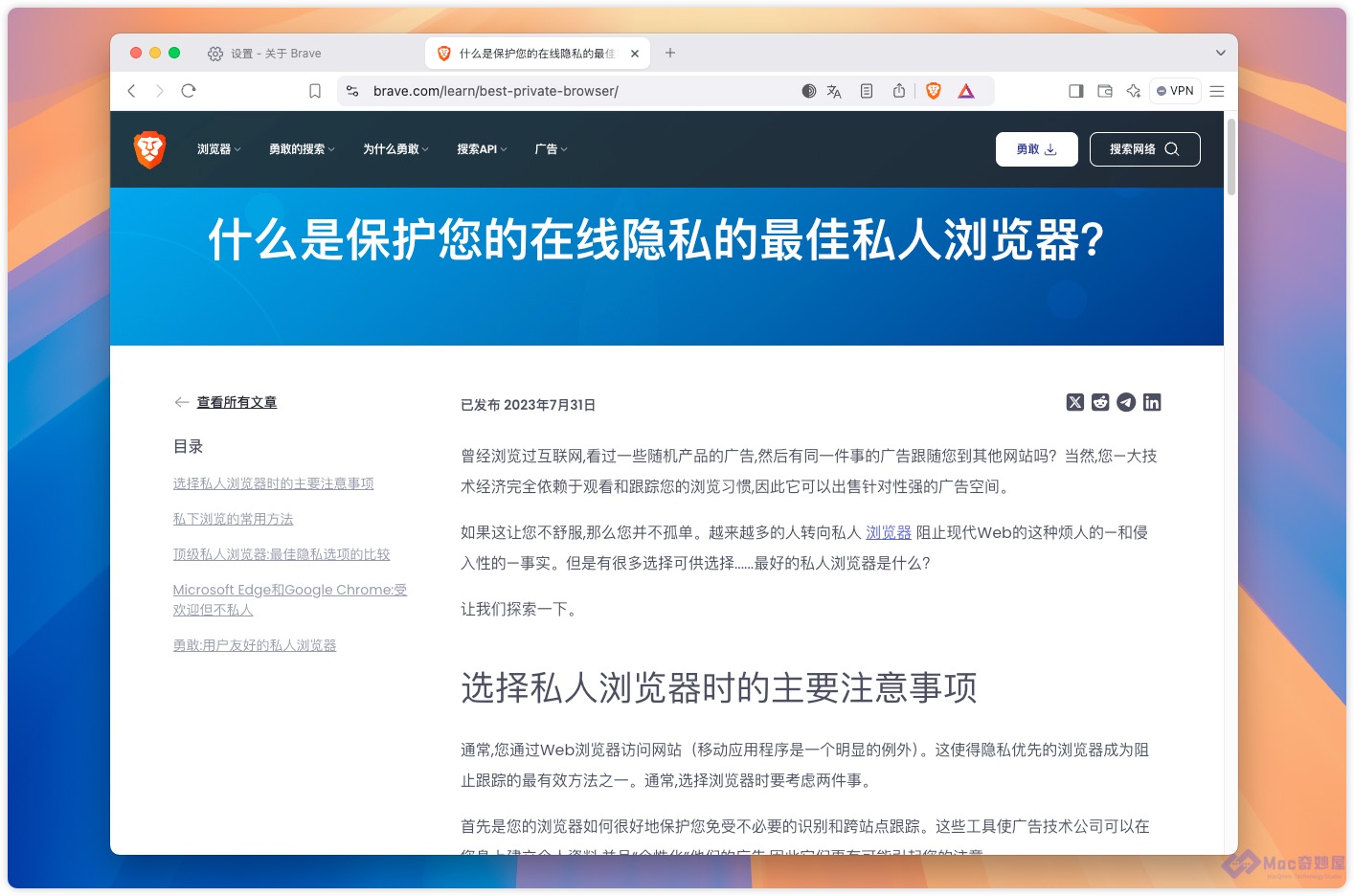This screenshot has width=1354, height=896.
Task: Click the published date 已发布 2023年7月31日
Action: pos(529,405)
